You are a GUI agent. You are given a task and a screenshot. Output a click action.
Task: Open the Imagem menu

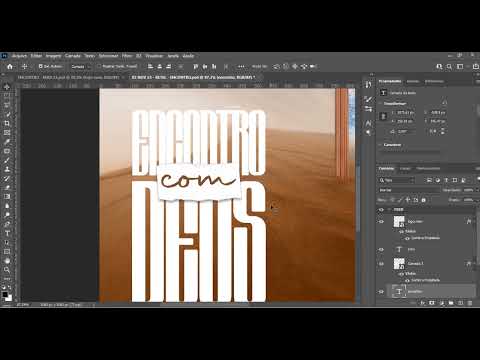(53, 56)
